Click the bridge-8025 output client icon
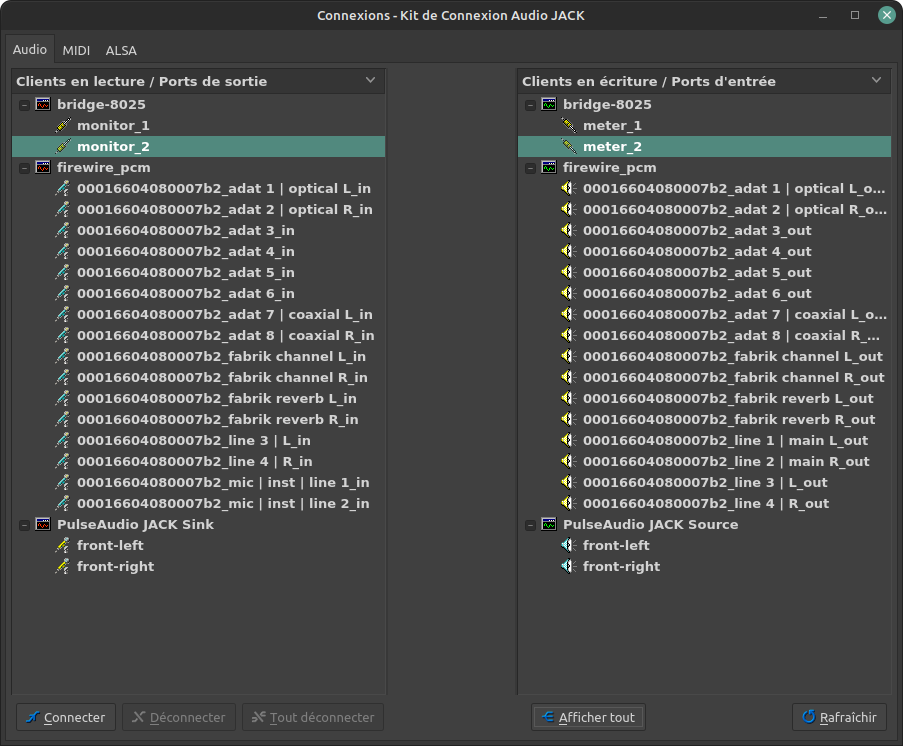The width and height of the screenshot is (903, 746). pyautogui.click(x=43, y=104)
